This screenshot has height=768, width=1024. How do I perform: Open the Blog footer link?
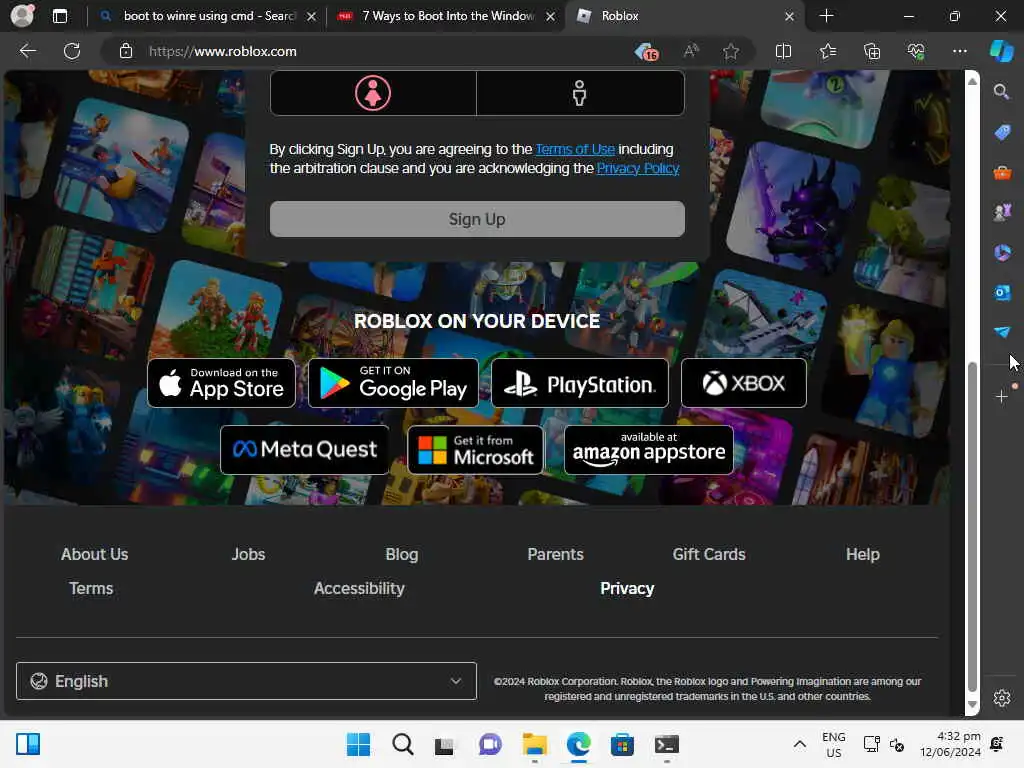coord(402,554)
